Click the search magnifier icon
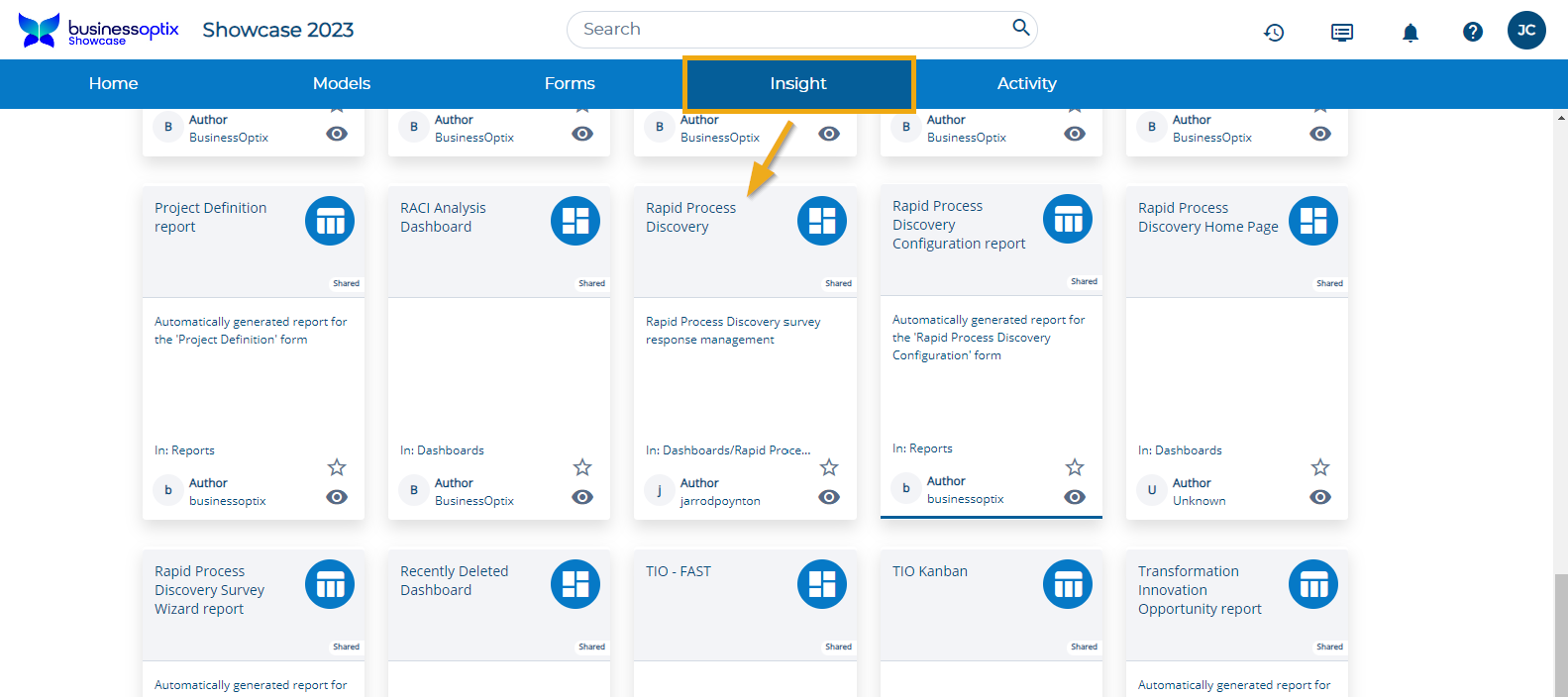 (1020, 28)
